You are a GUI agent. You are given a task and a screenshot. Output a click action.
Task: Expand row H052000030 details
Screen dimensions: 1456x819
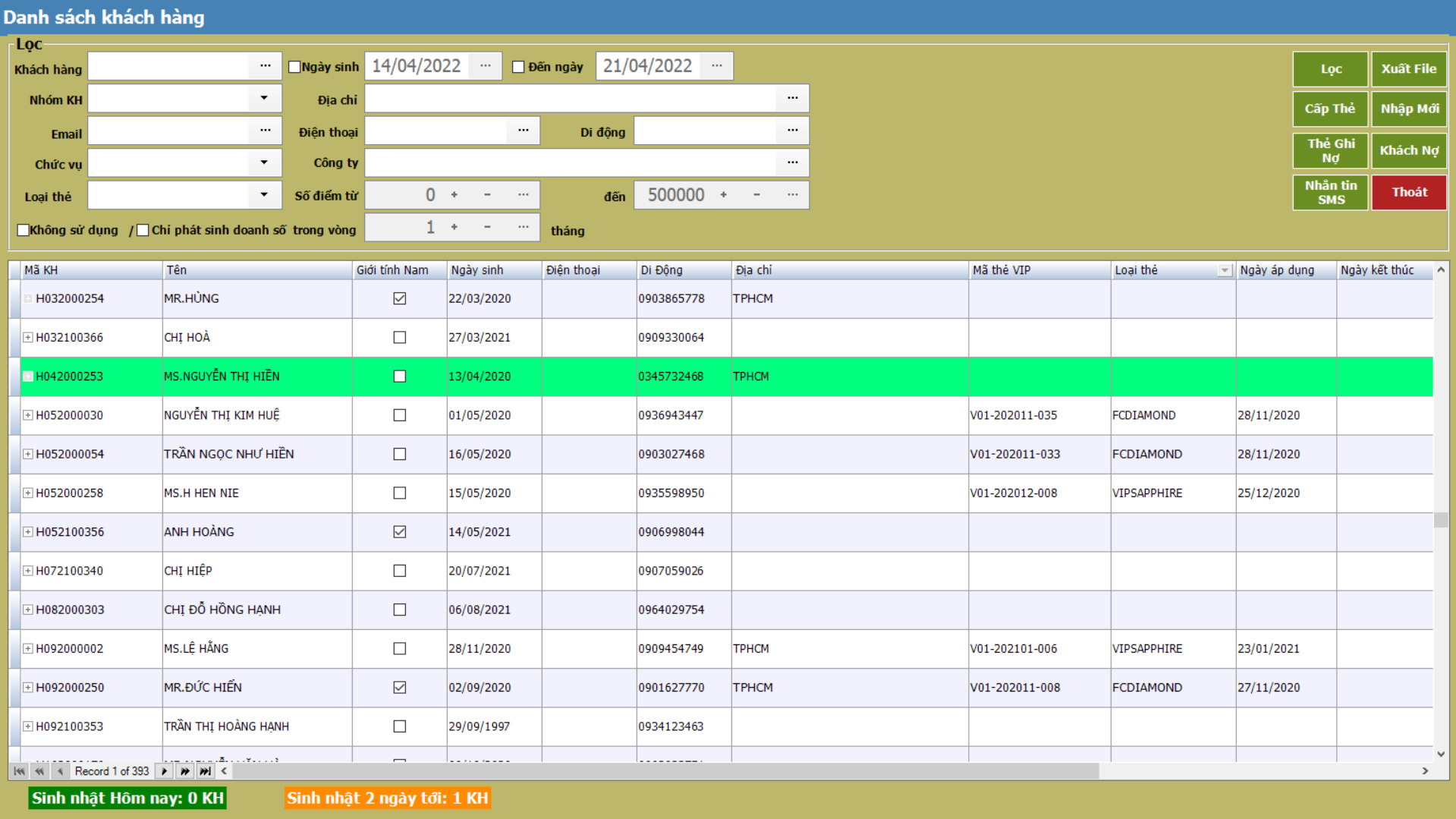click(x=28, y=415)
